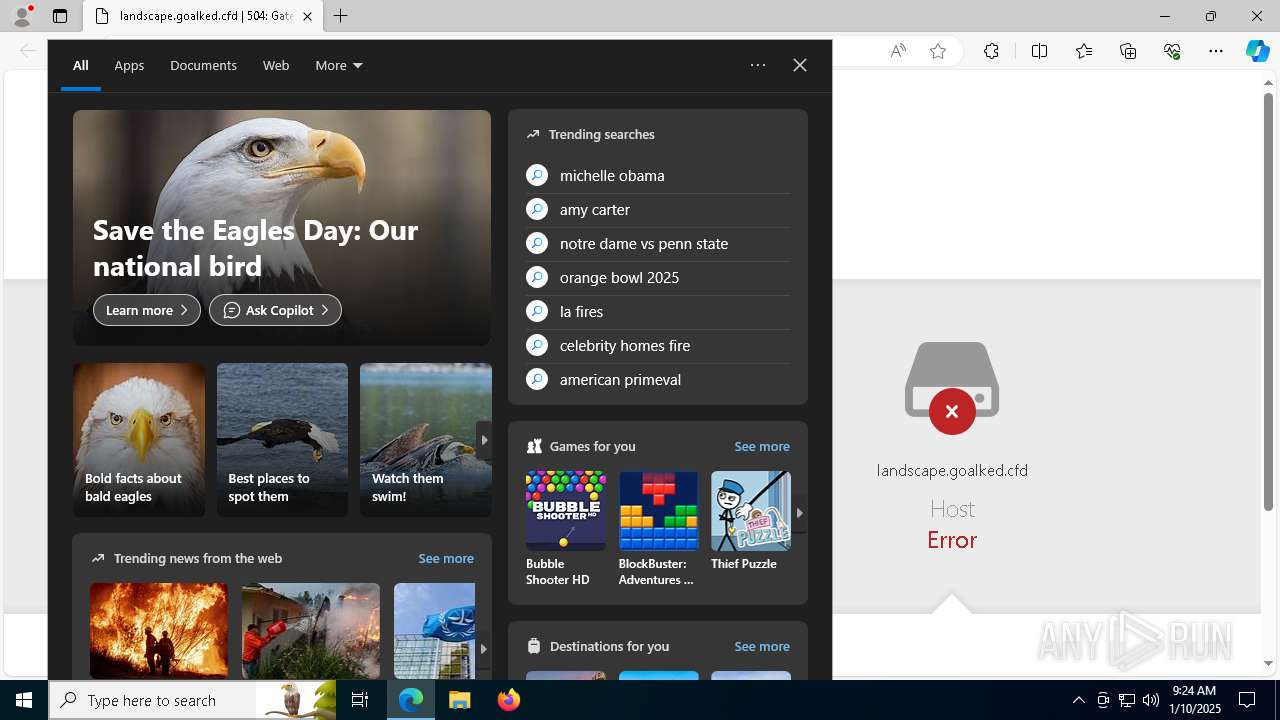Add this page to favorites
The height and width of the screenshot is (720, 1280).
coord(938,51)
